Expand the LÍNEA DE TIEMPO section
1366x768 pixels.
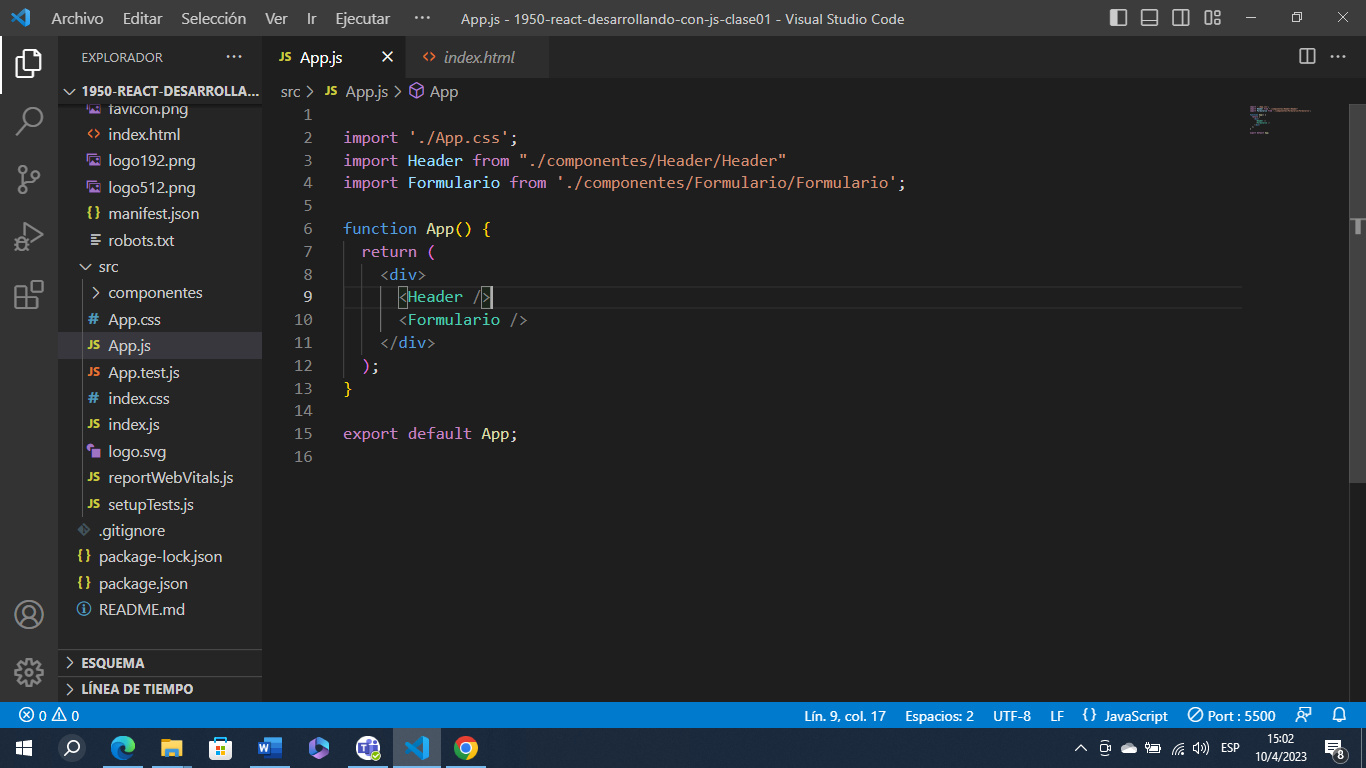(x=160, y=689)
